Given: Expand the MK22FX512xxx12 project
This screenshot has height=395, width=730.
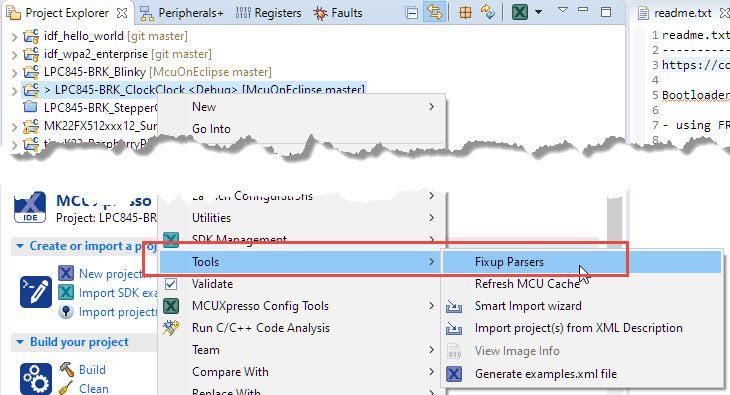Looking at the screenshot, I should 14,126.
